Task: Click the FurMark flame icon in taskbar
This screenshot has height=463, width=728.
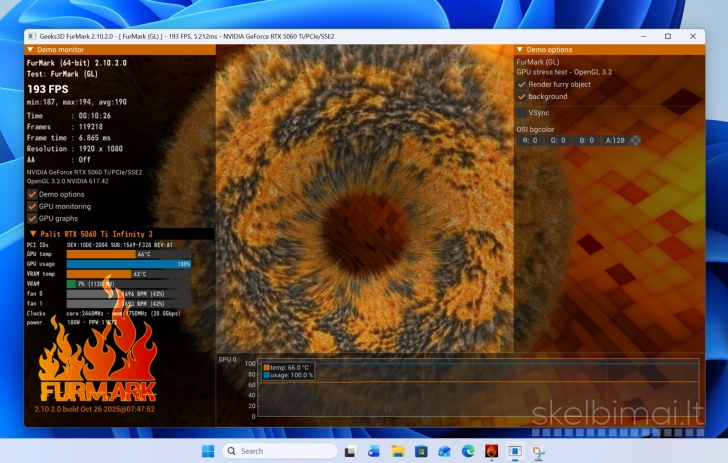Action: coord(492,451)
